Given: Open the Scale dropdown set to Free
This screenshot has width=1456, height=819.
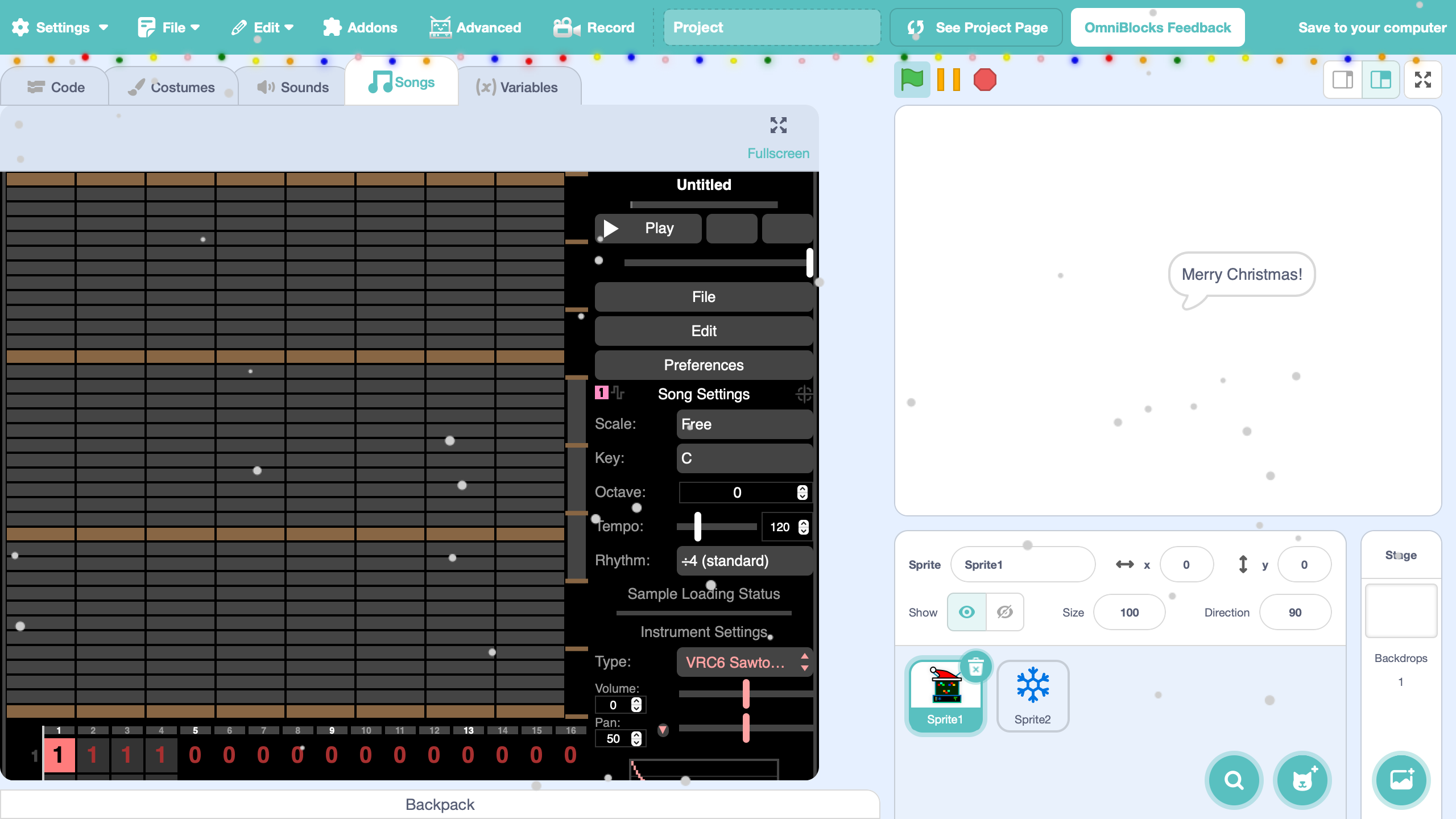Looking at the screenshot, I should [x=744, y=424].
